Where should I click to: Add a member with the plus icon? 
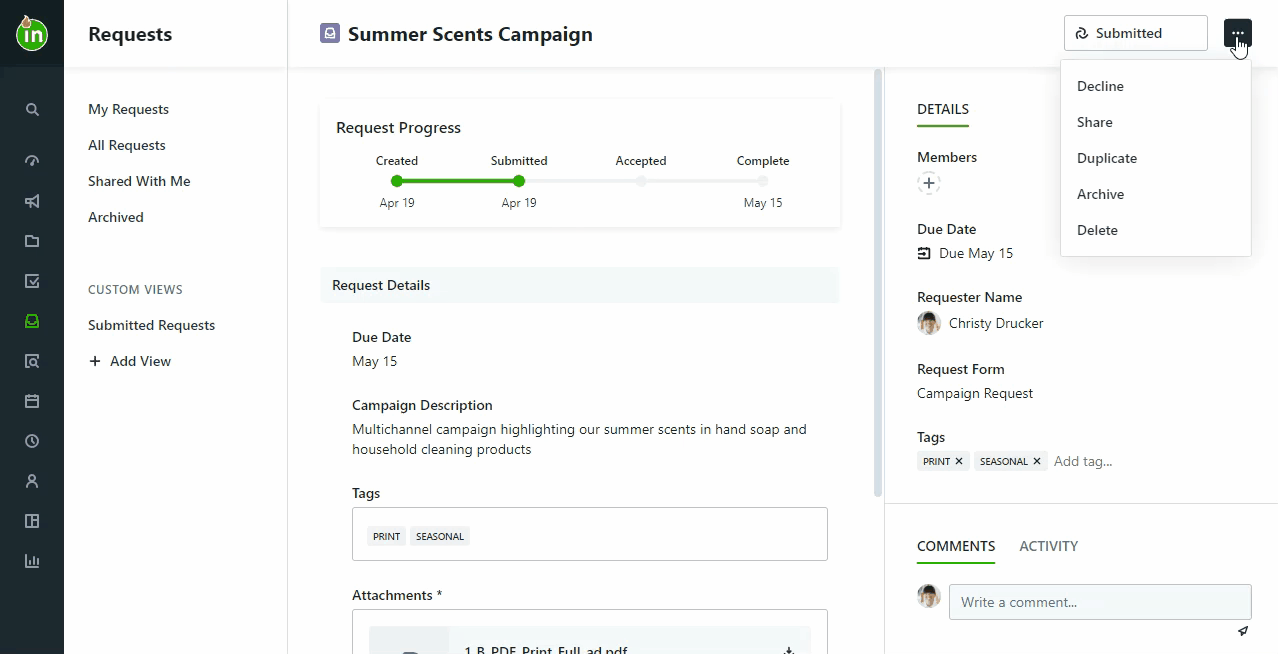click(x=929, y=183)
